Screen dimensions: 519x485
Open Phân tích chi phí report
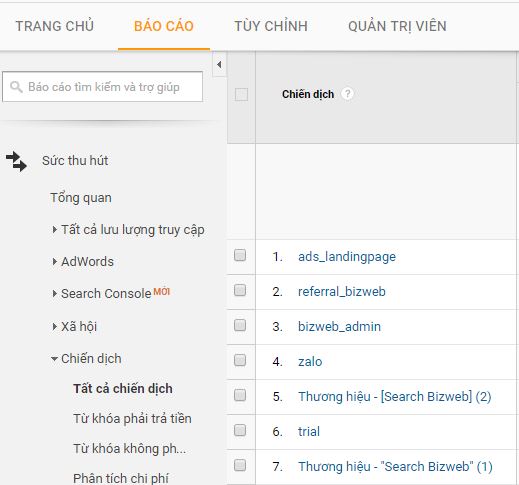tap(121, 478)
